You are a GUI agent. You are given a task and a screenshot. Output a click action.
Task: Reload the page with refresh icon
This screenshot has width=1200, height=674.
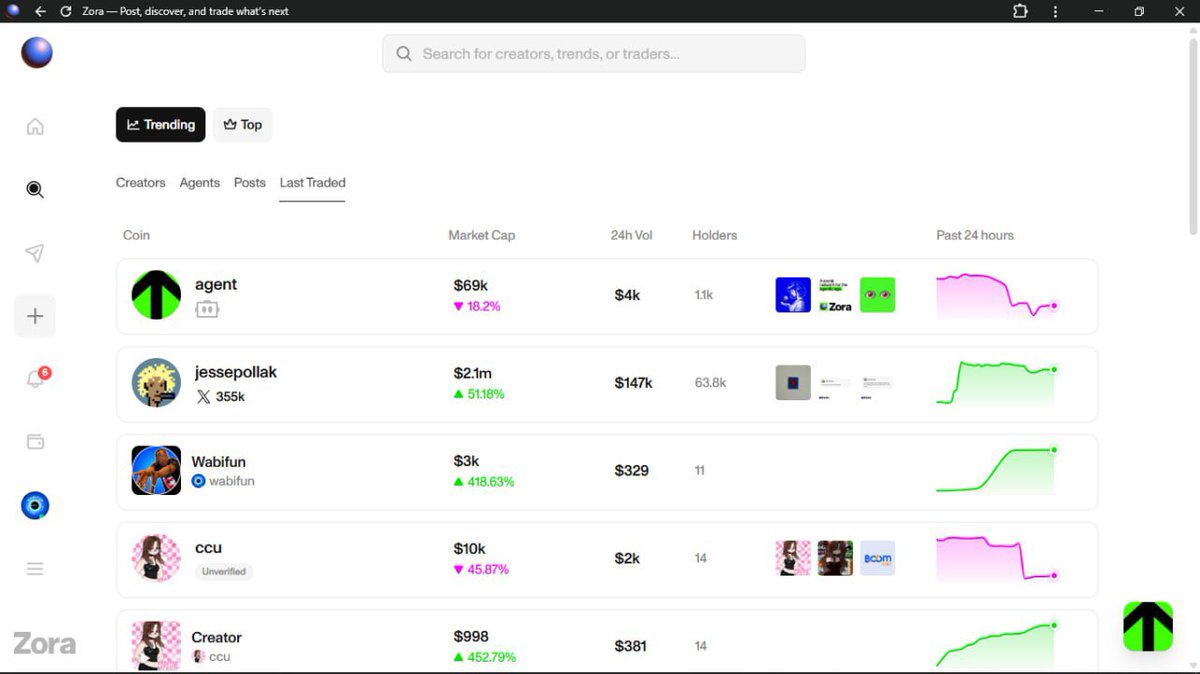(66, 11)
